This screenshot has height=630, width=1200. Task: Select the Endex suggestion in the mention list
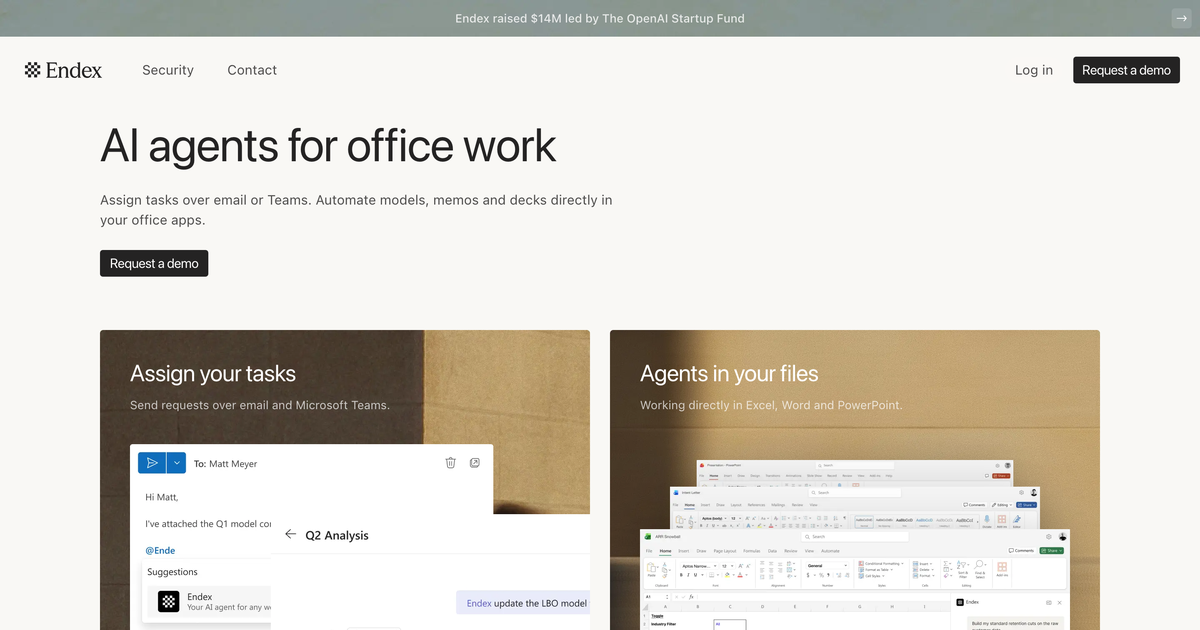click(208, 601)
